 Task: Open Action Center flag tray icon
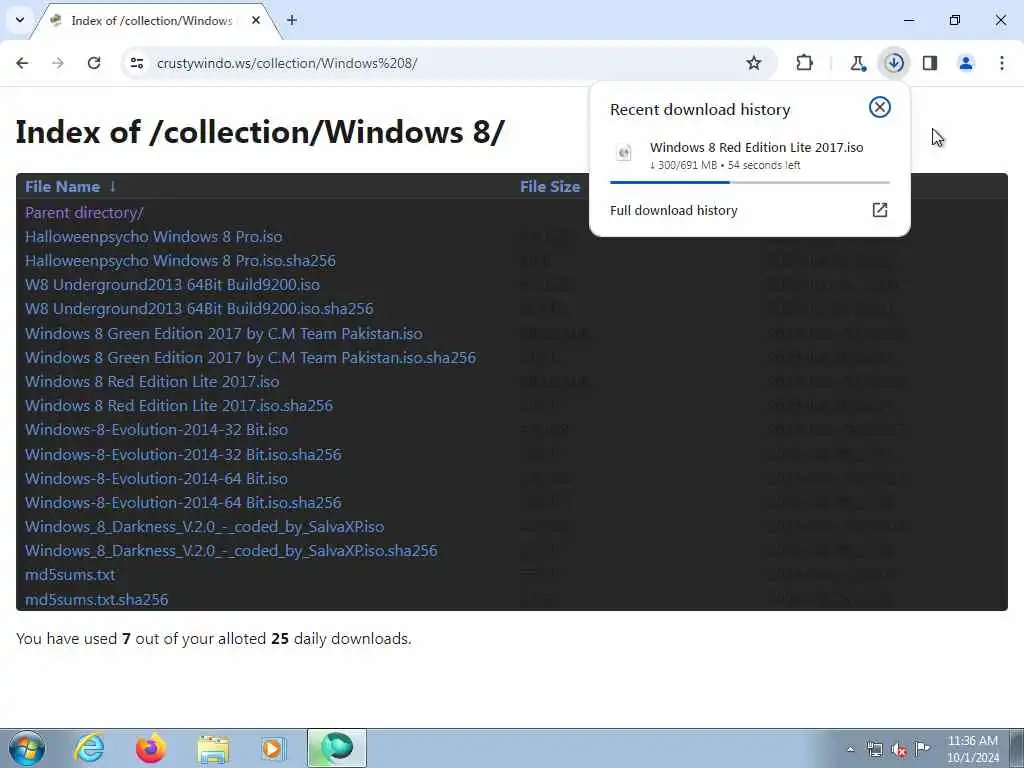coord(923,749)
